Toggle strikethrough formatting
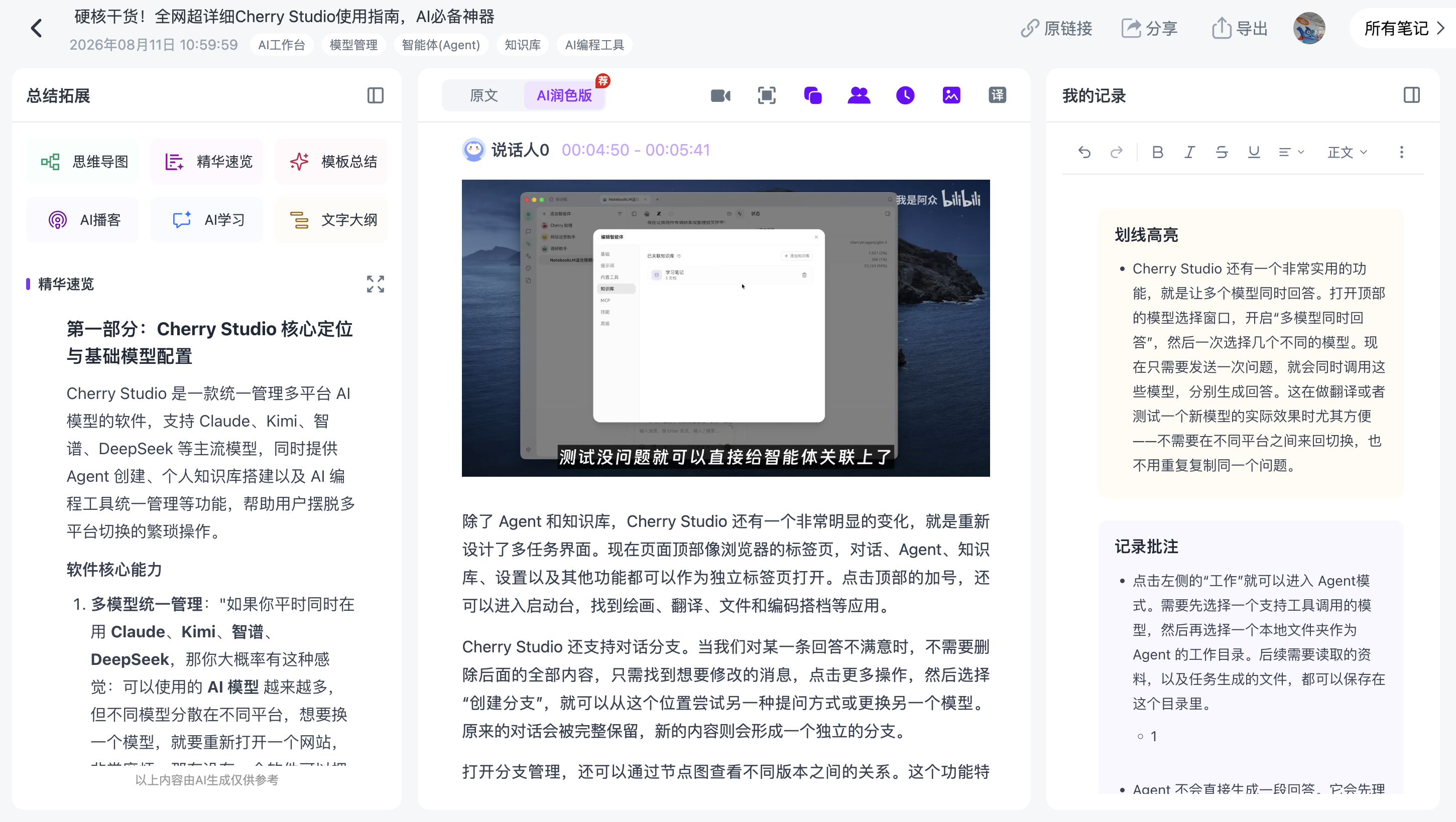The width and height of the screenshot is (1456, 822). (1222, 153)
